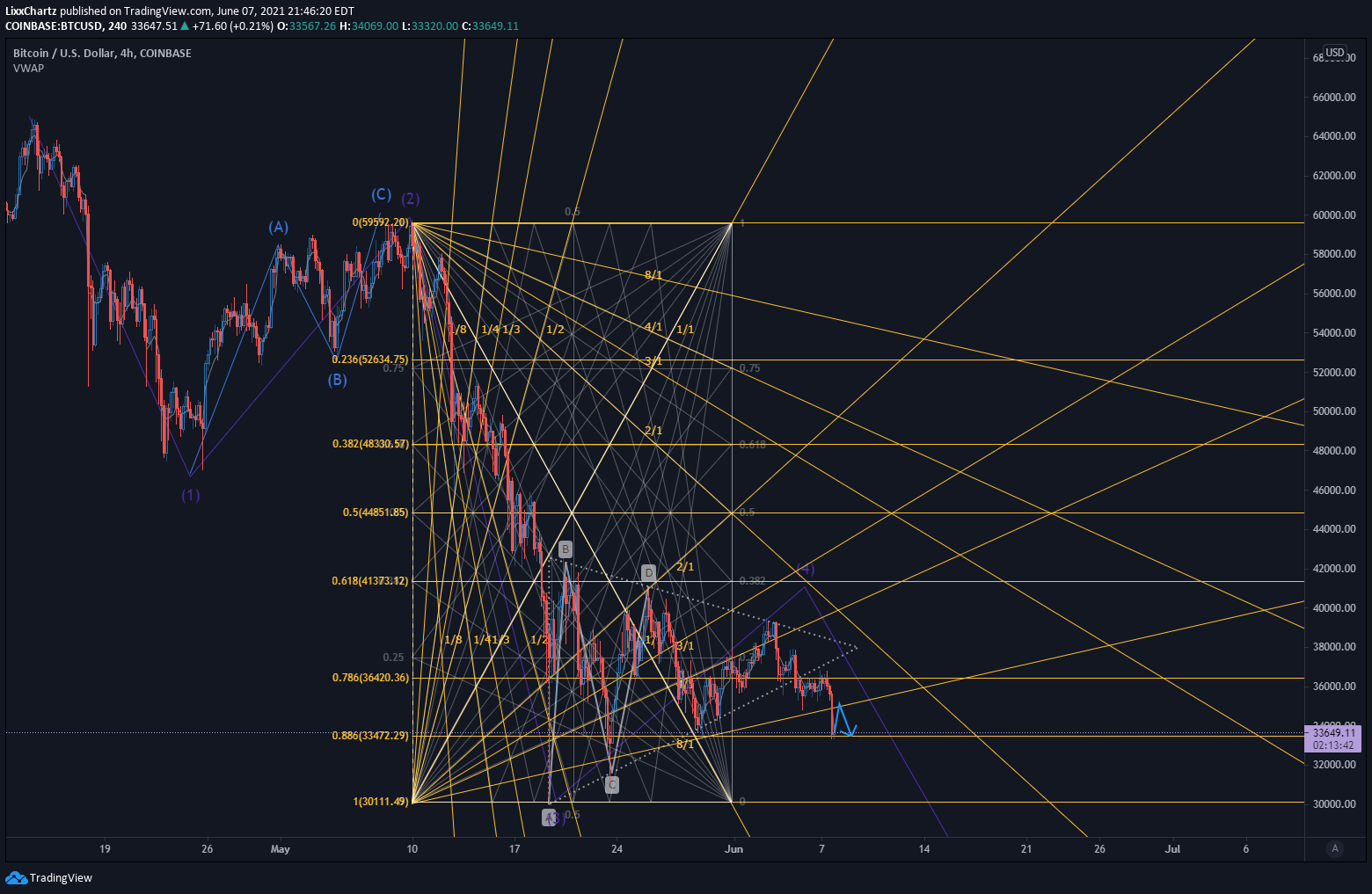1372x894 pixels.
Task: Click date 14 on time axis
Action: pos(924,848)
